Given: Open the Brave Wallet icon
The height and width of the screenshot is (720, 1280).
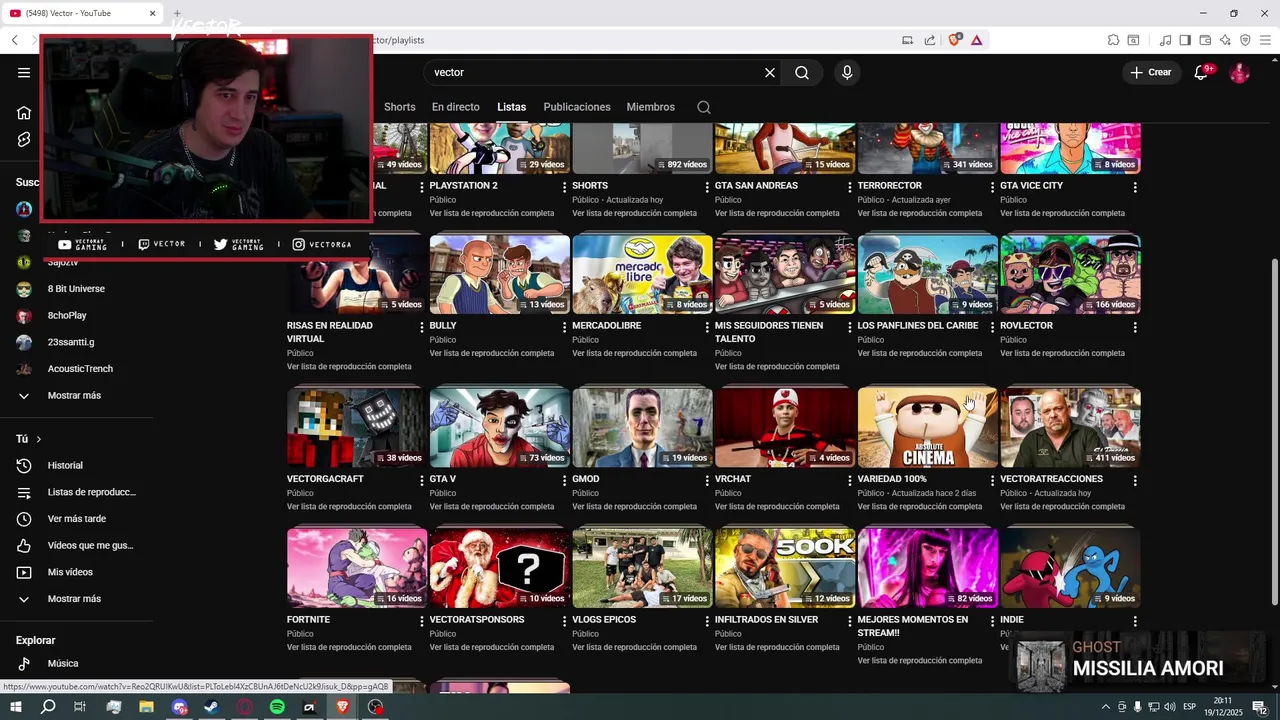Looking at the screenshot, I should coord(1205,40).
